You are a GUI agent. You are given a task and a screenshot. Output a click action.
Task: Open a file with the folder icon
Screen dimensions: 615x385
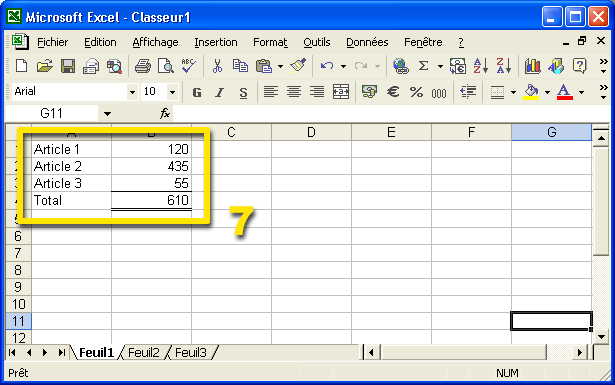click(45, 66)
